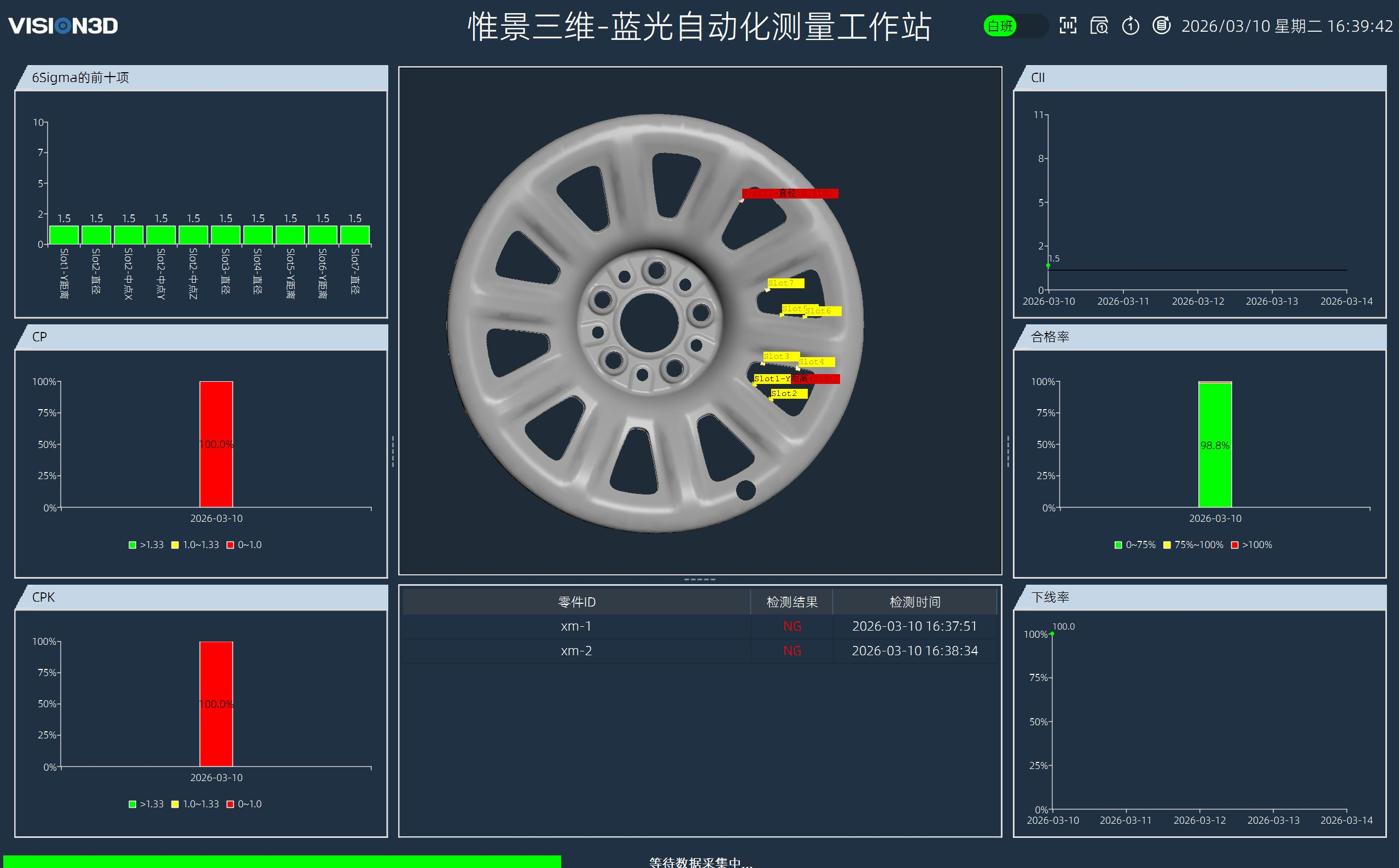Click the yellow 75%~100% legend swatch
1399x868 pixels.
coord(1167,545)
